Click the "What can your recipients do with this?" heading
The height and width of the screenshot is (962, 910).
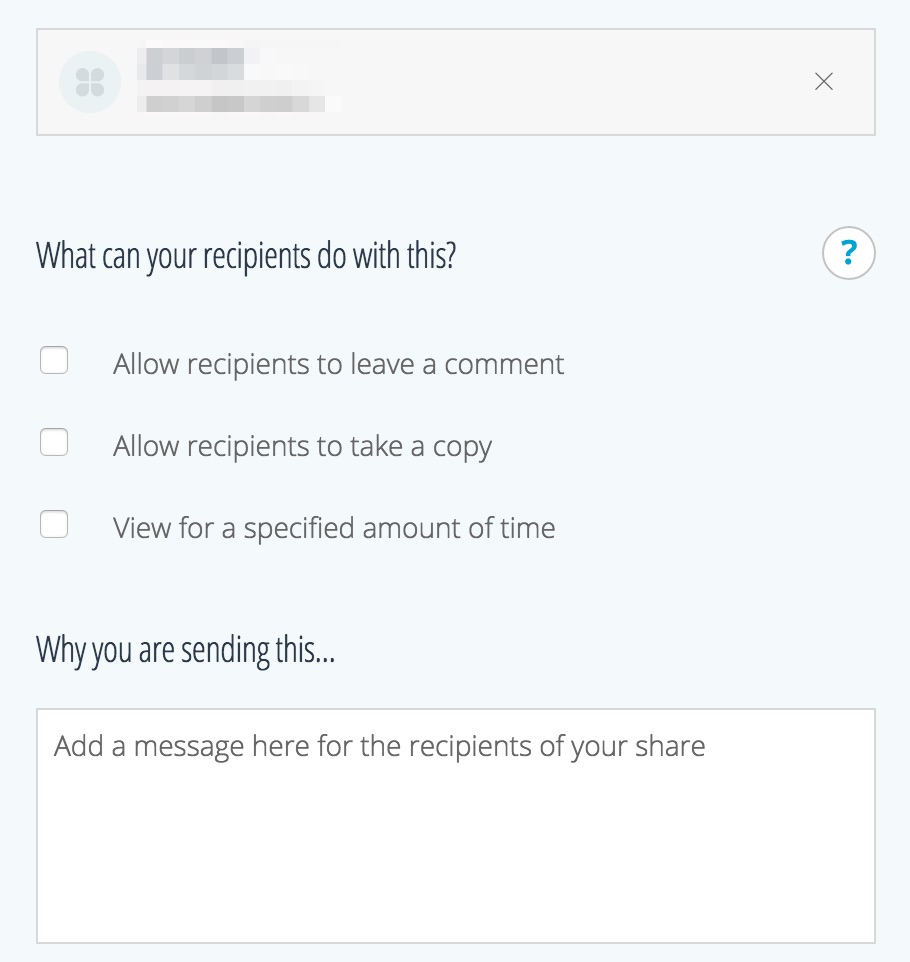click(x=246, y=256)
